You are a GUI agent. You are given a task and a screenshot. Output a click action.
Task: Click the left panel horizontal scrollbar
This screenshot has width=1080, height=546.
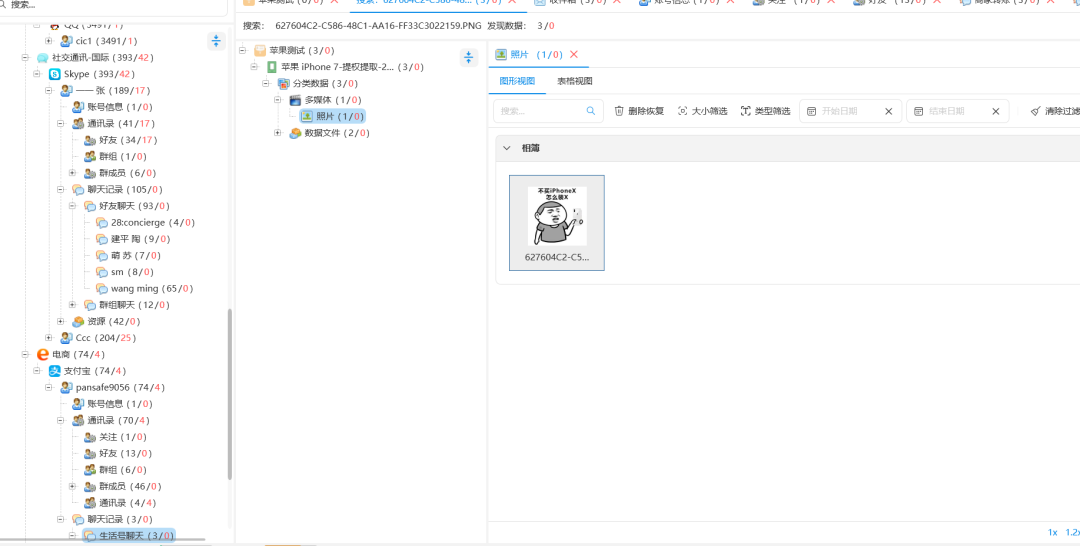click(x=103, y=540)
